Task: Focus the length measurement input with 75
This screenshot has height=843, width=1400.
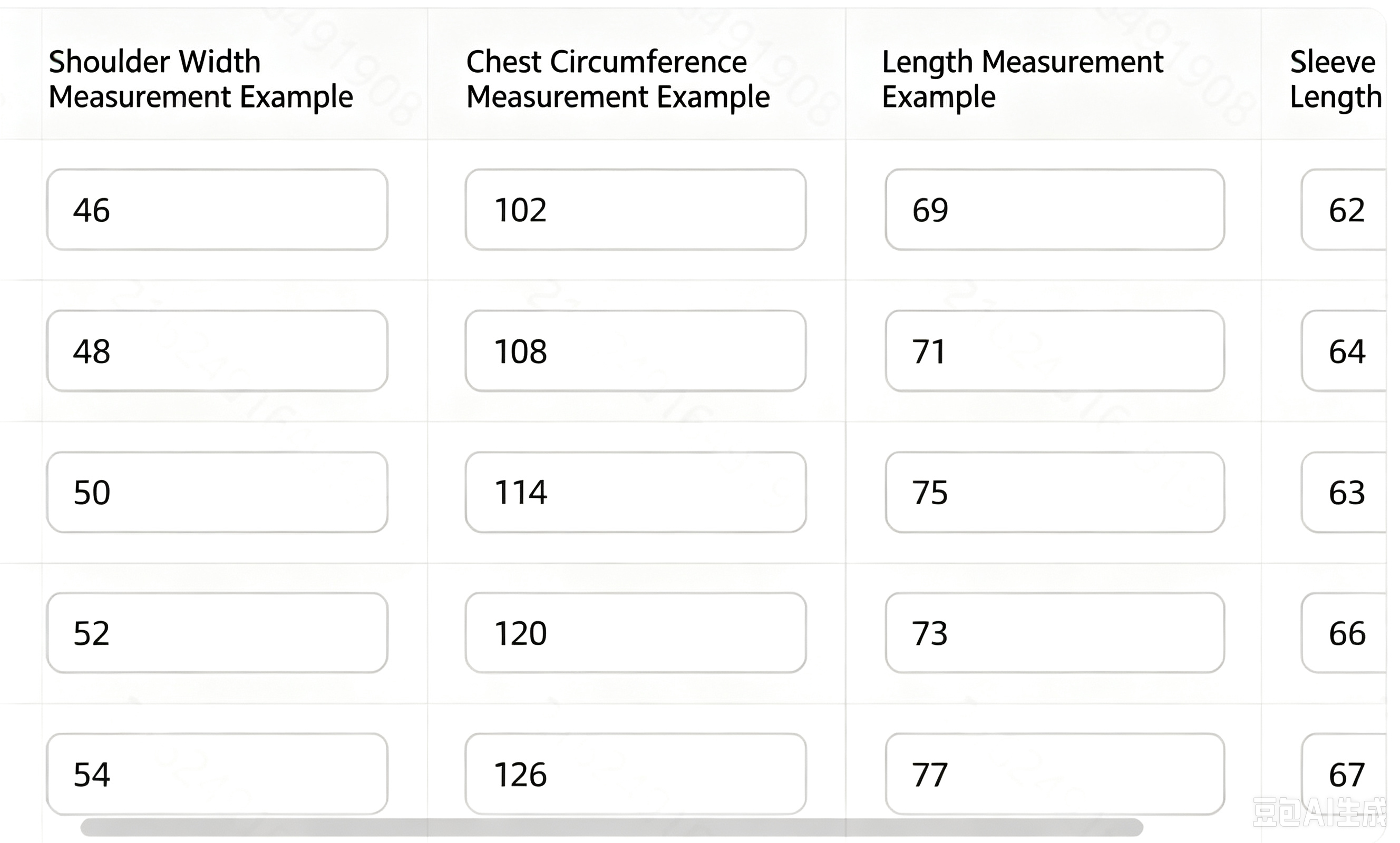Action: tap(1055, 492)
